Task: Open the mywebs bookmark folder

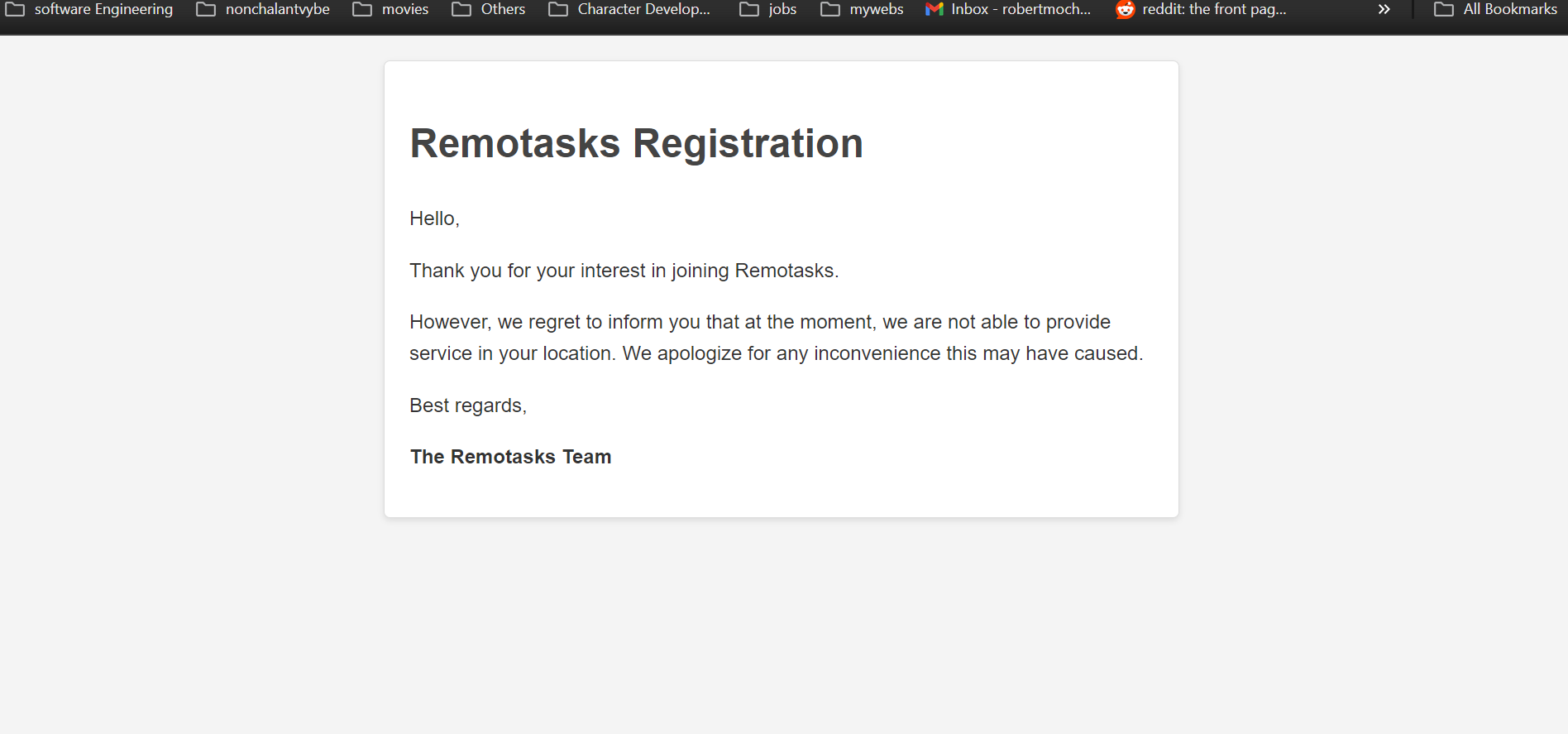Action: [863, 9]
